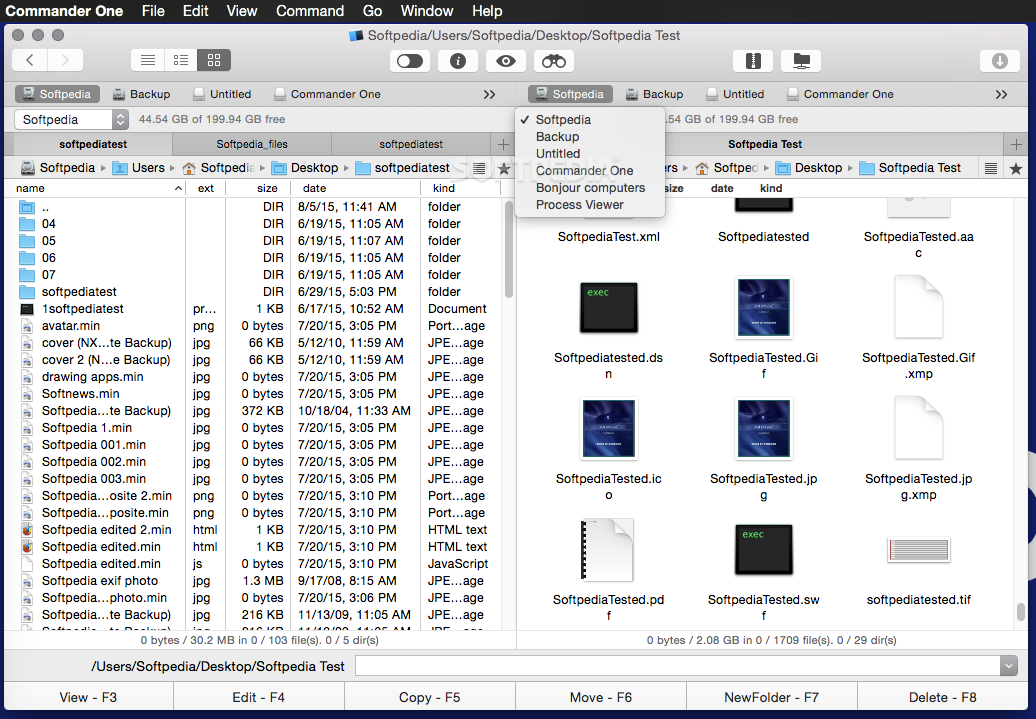Select Commander One drive in left drive bar

click(x=327, y=94)
